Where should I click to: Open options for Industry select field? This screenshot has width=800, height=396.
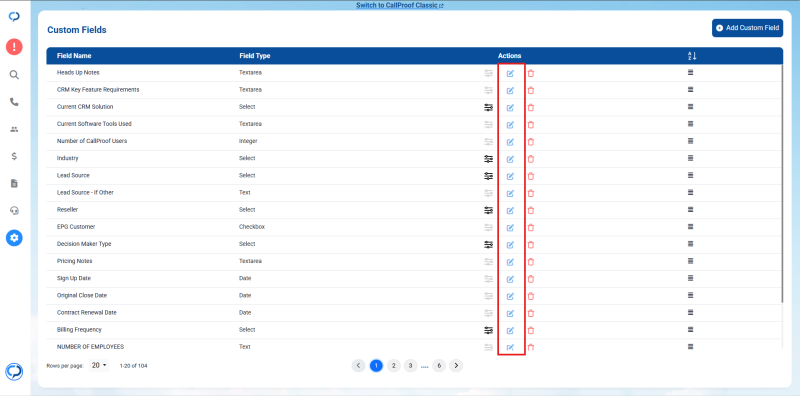(x=489, y=159)
